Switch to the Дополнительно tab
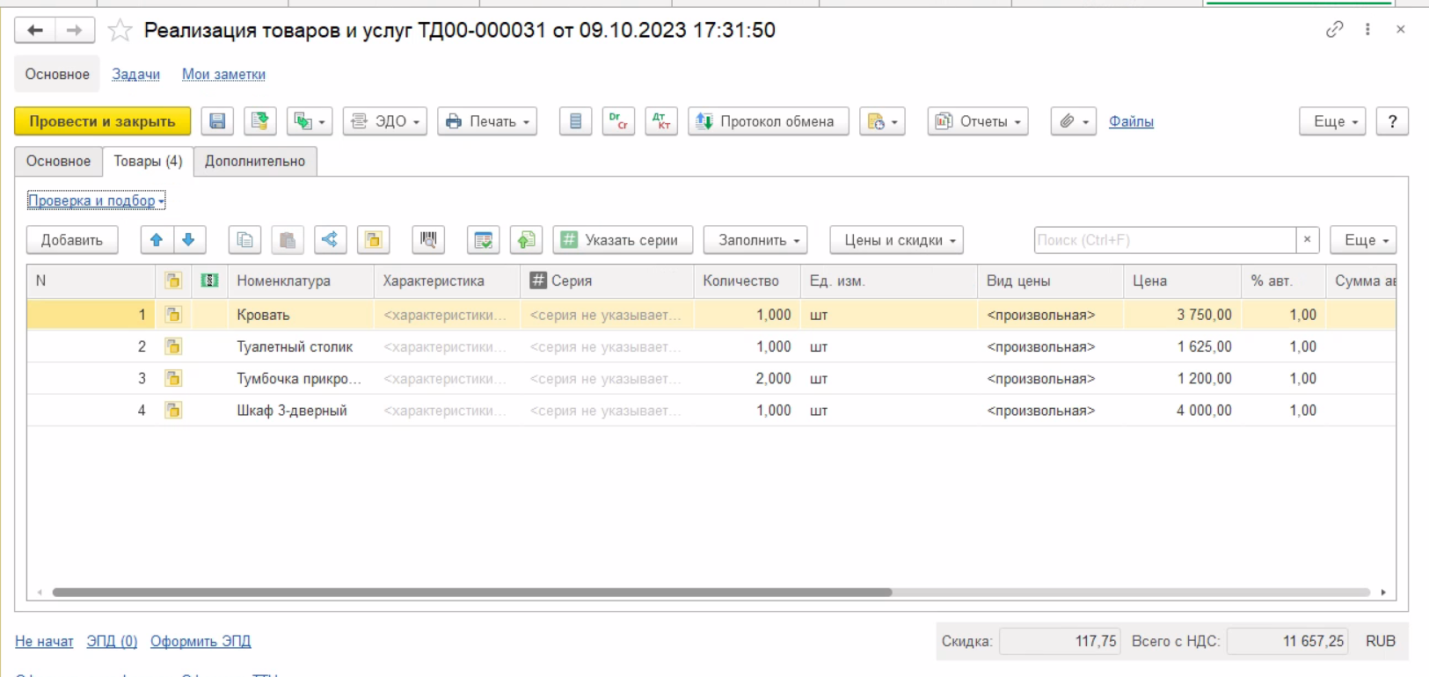The width and height of the screenshot is (1429, 677). coord(255,161)
